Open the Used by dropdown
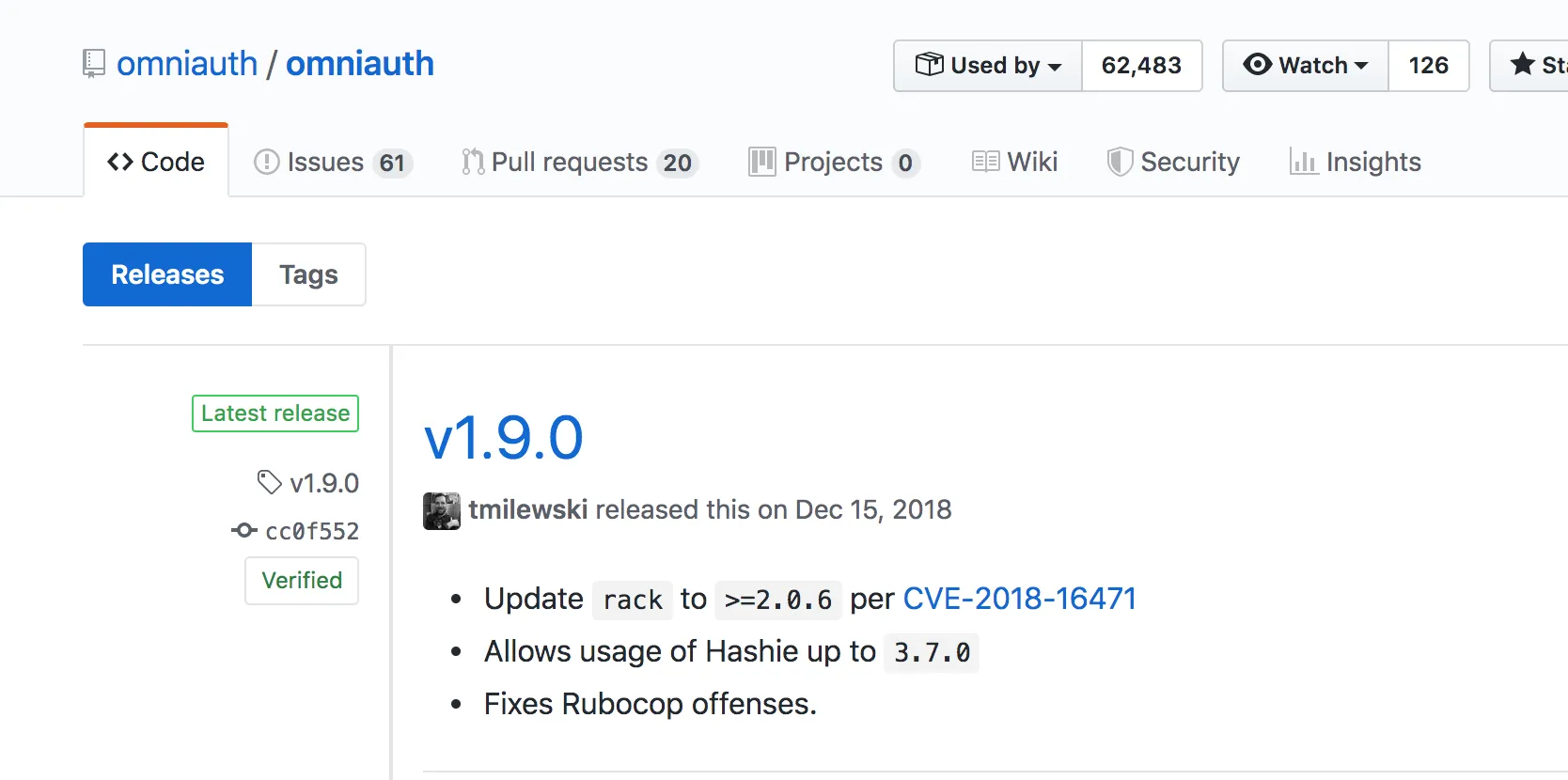 [x=989, y=66]
